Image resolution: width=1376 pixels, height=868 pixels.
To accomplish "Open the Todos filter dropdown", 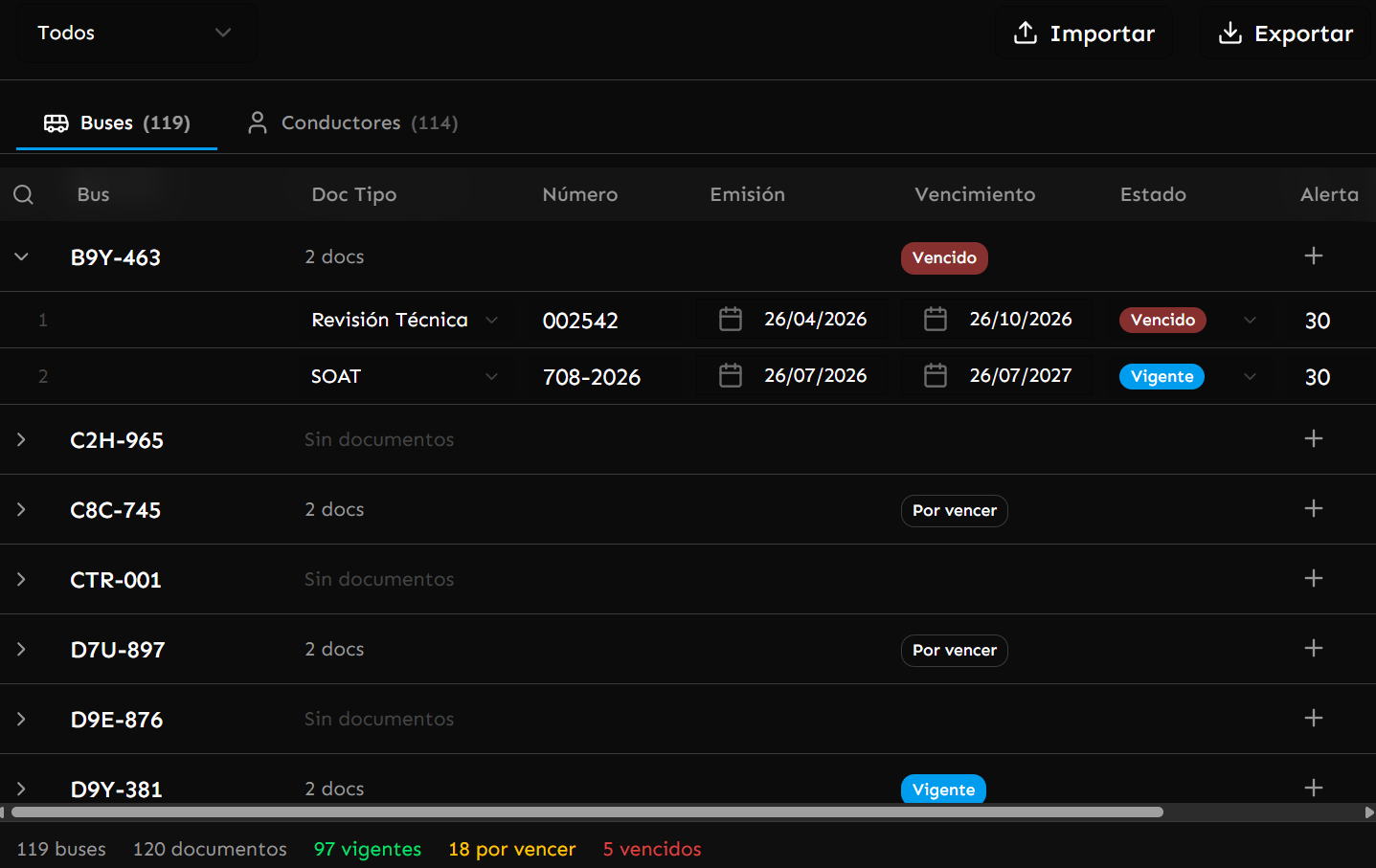I will coord(135,33).
